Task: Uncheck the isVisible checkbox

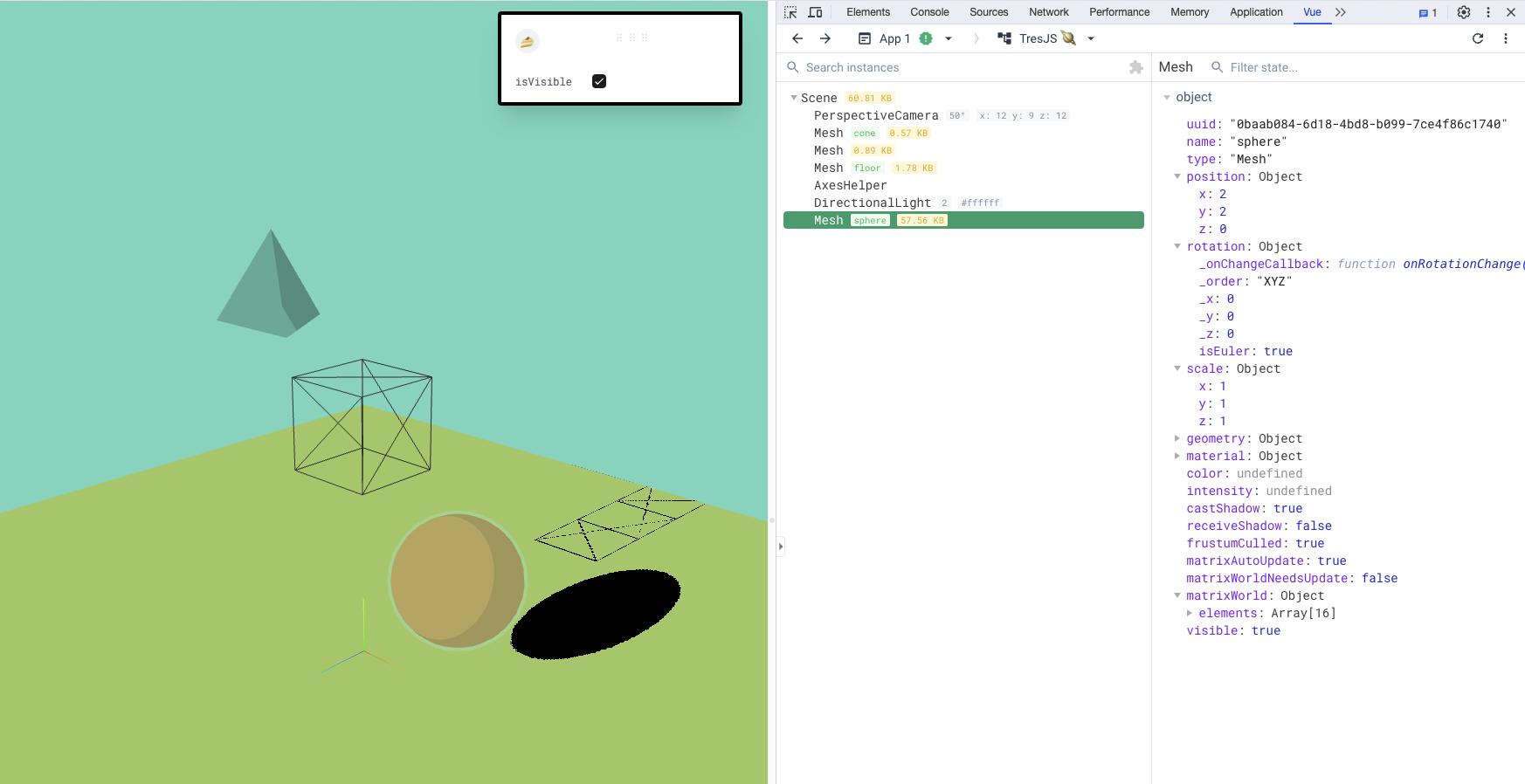Action: (x=599, y=81)
